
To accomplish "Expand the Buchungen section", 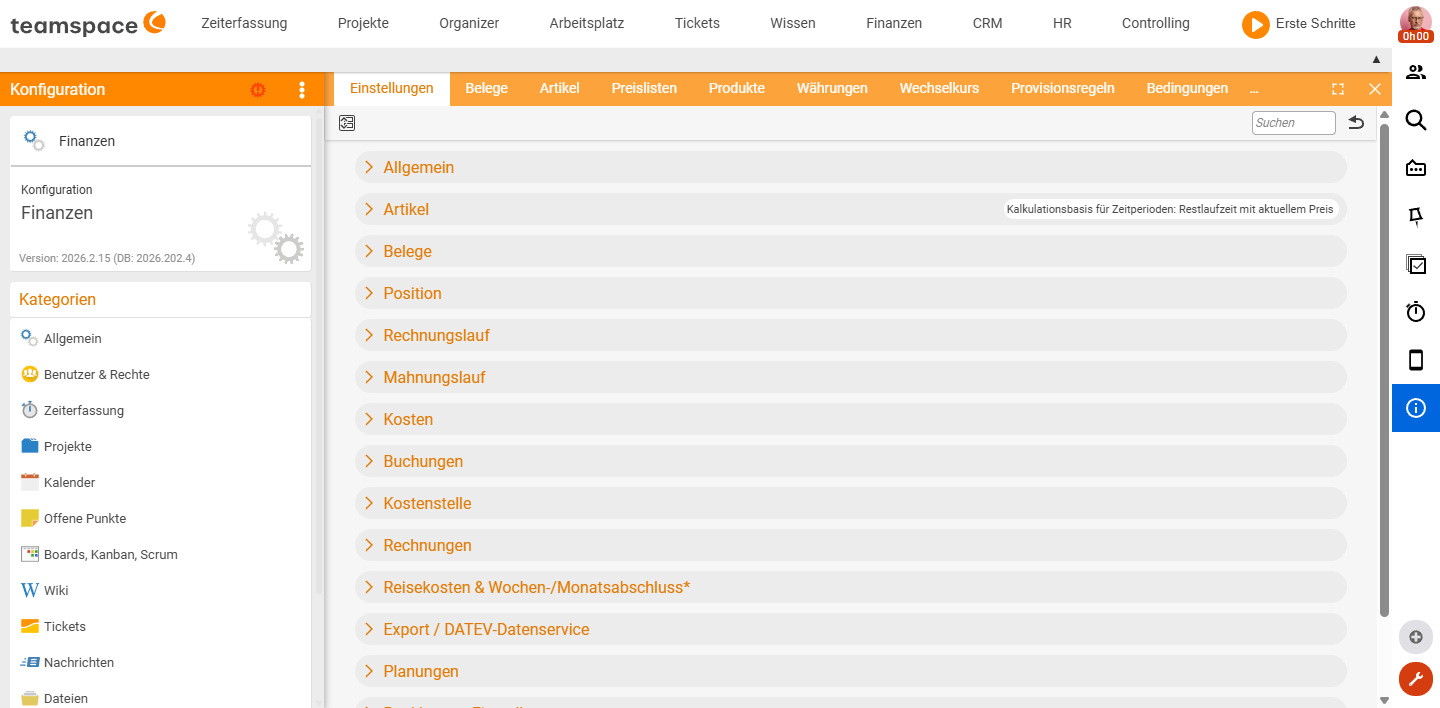I will [x=851, y=461].
